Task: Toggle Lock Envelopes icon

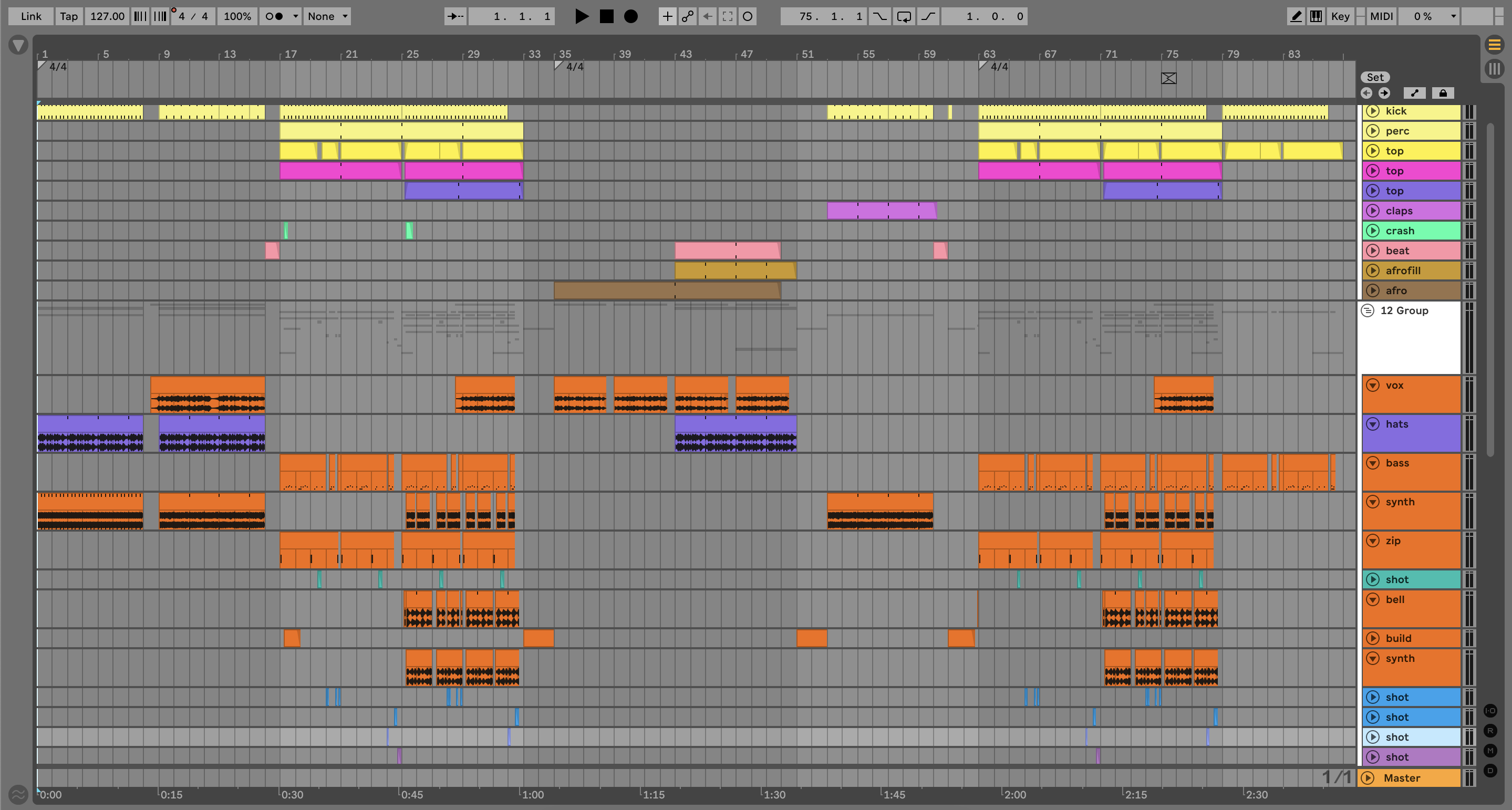Action: (x=1443, y=93)
